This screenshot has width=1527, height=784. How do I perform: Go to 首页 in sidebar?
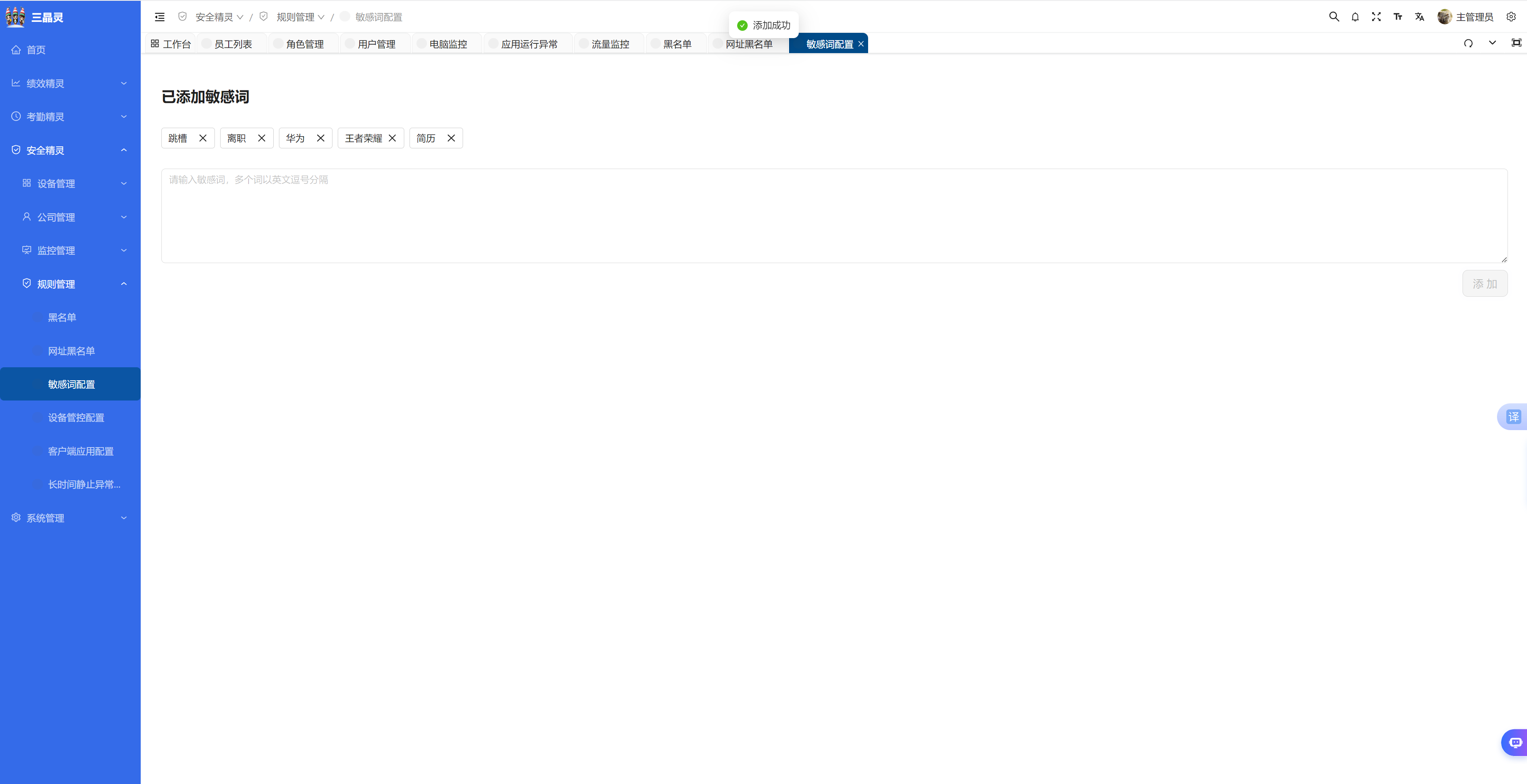70,50
